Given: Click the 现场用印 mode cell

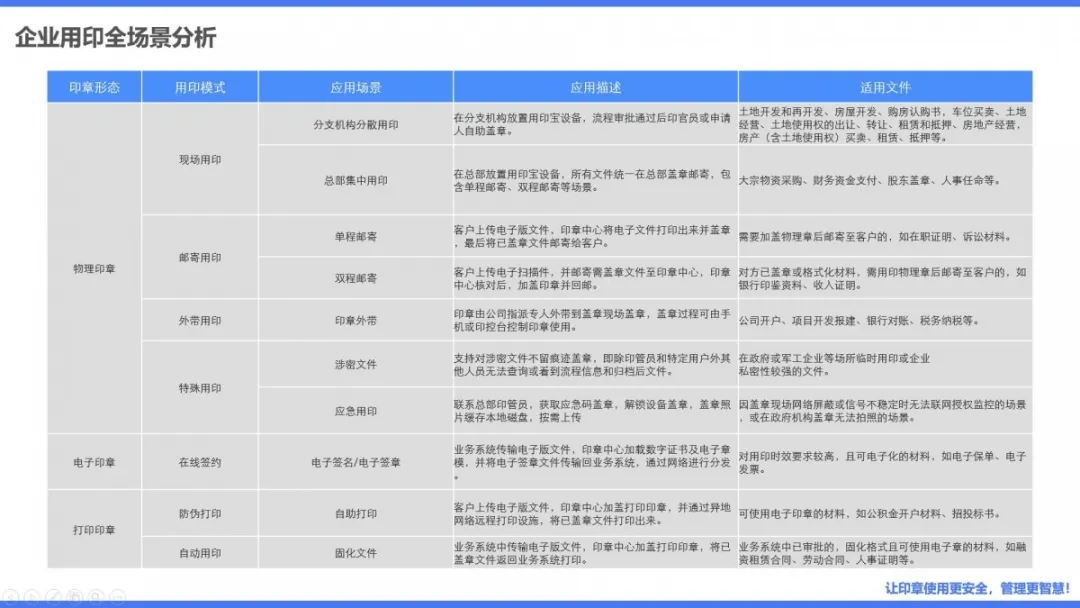Looking at the screenshot, I should pyautogui.click(x=200, y=159).
